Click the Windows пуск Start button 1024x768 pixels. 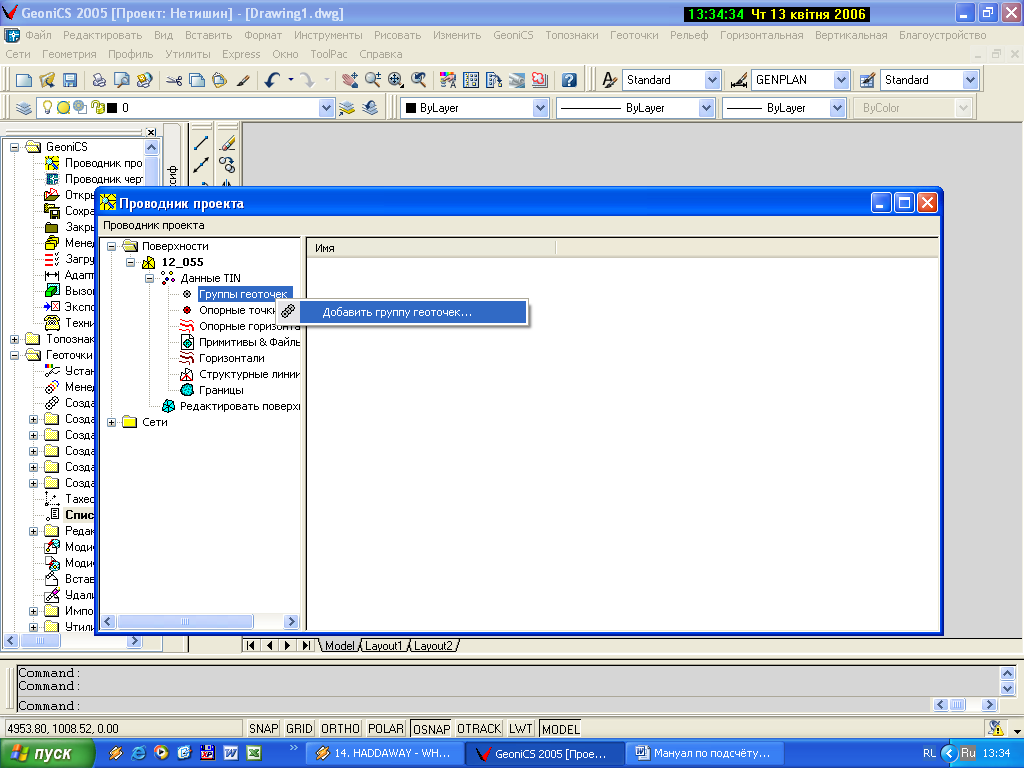coord(47,753)
